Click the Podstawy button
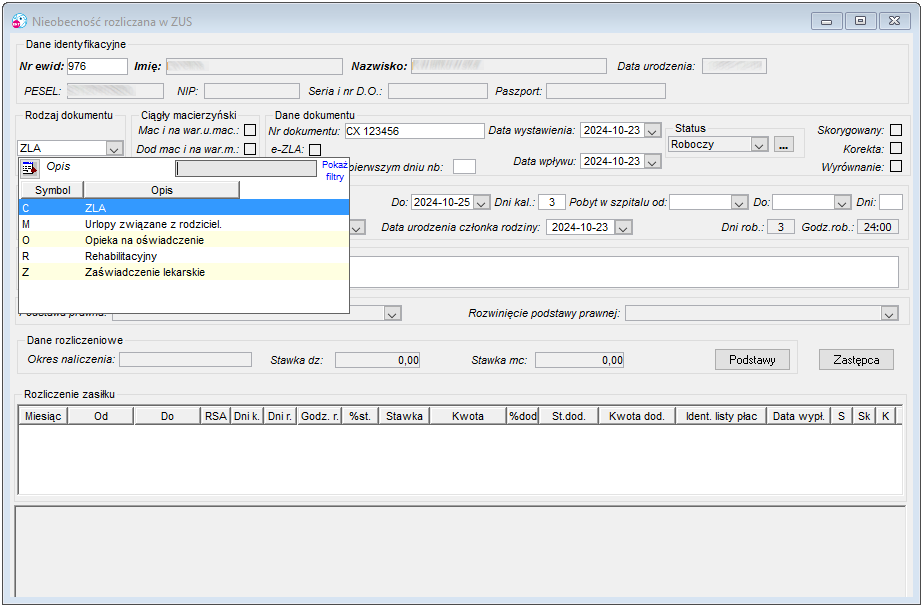 coord(752,360)
